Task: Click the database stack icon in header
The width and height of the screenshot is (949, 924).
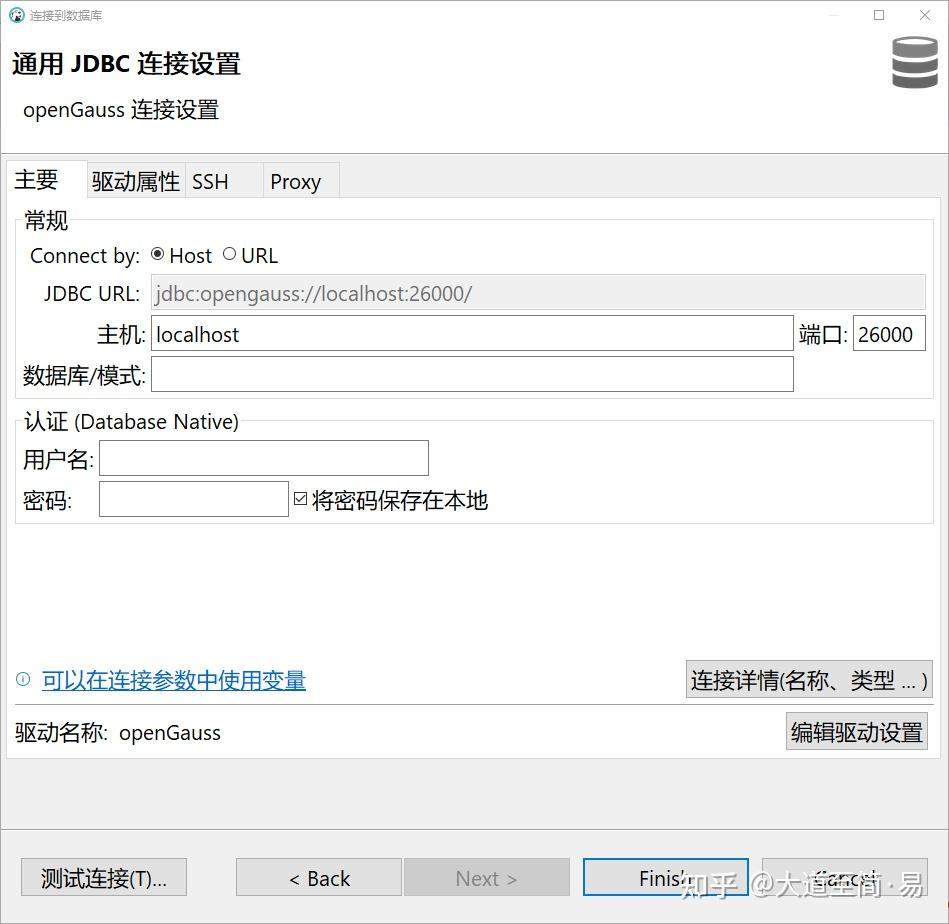Action: [913, 63]
